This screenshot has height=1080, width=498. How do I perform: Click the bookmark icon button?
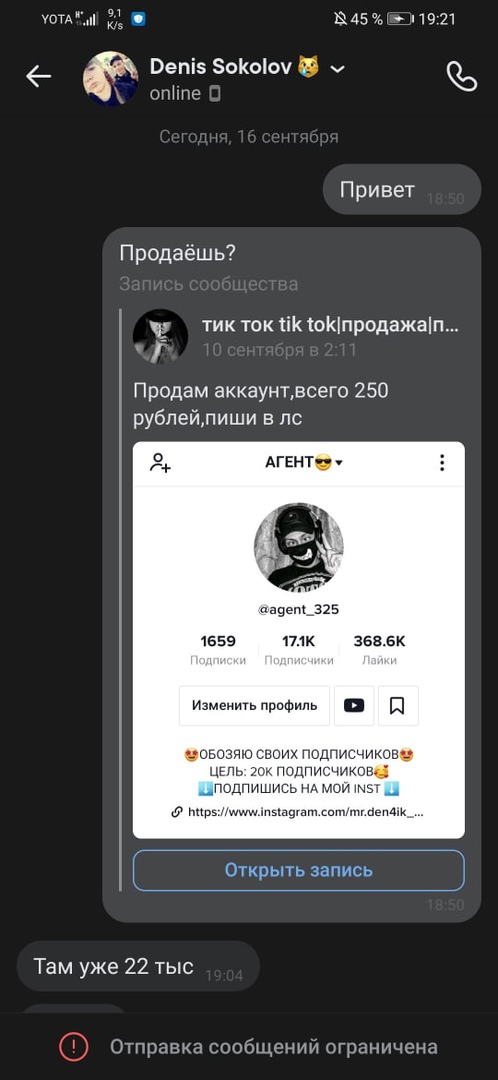397,705
